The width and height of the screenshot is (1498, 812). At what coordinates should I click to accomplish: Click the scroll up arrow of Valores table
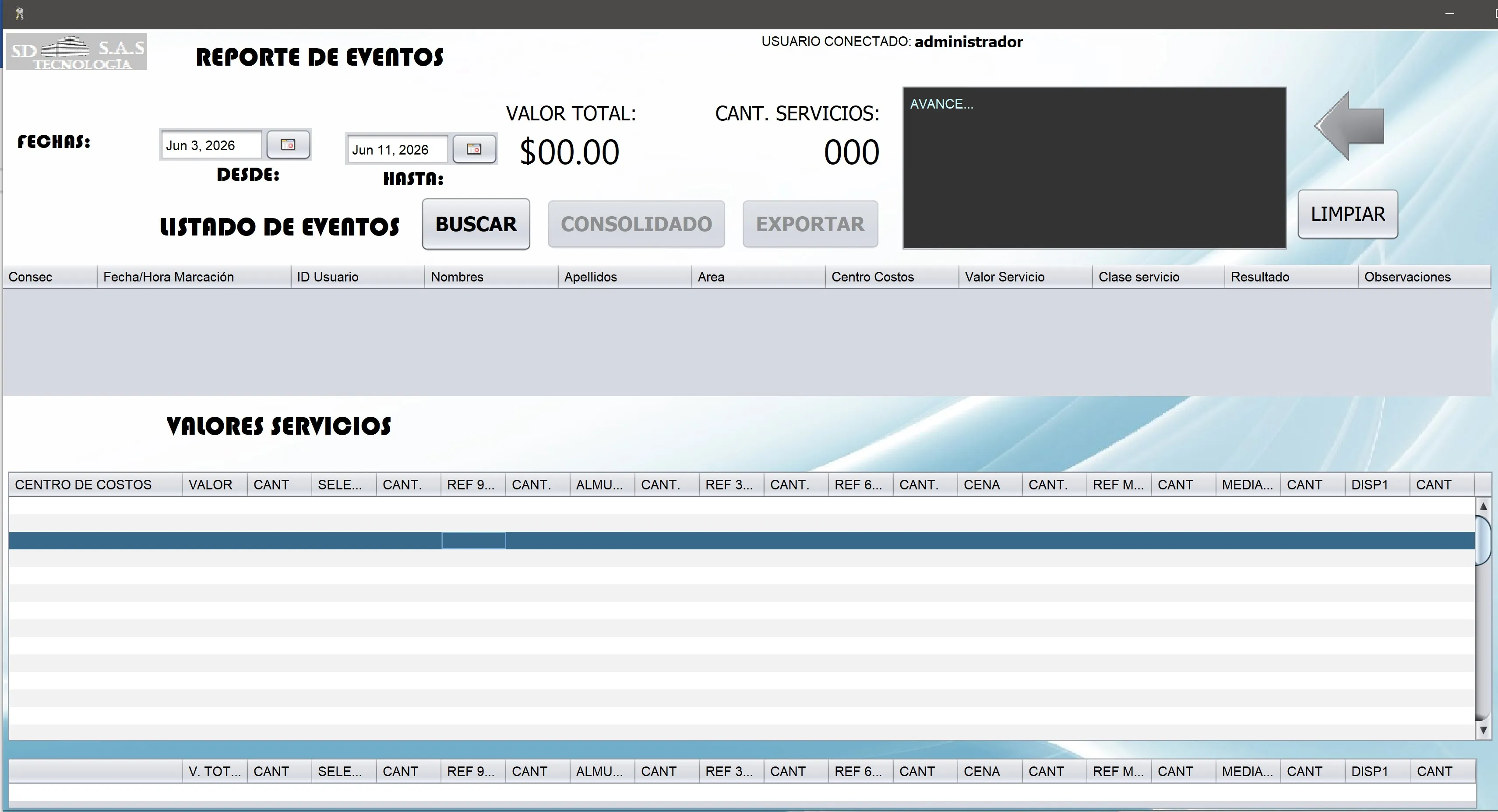[x=1484, y=506]
